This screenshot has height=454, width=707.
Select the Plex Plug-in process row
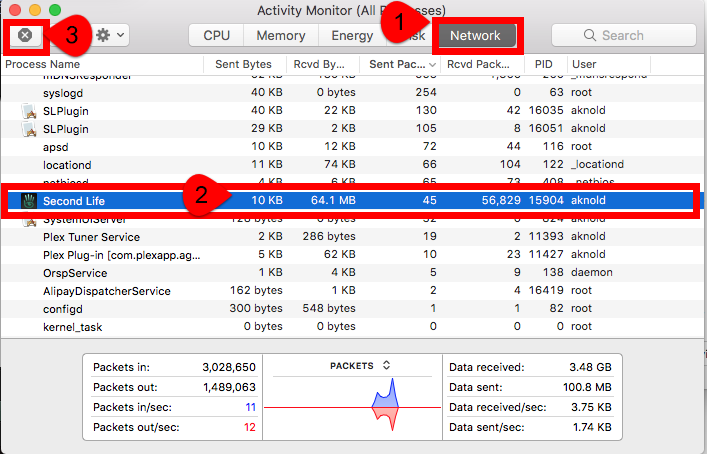click(352, 255)
